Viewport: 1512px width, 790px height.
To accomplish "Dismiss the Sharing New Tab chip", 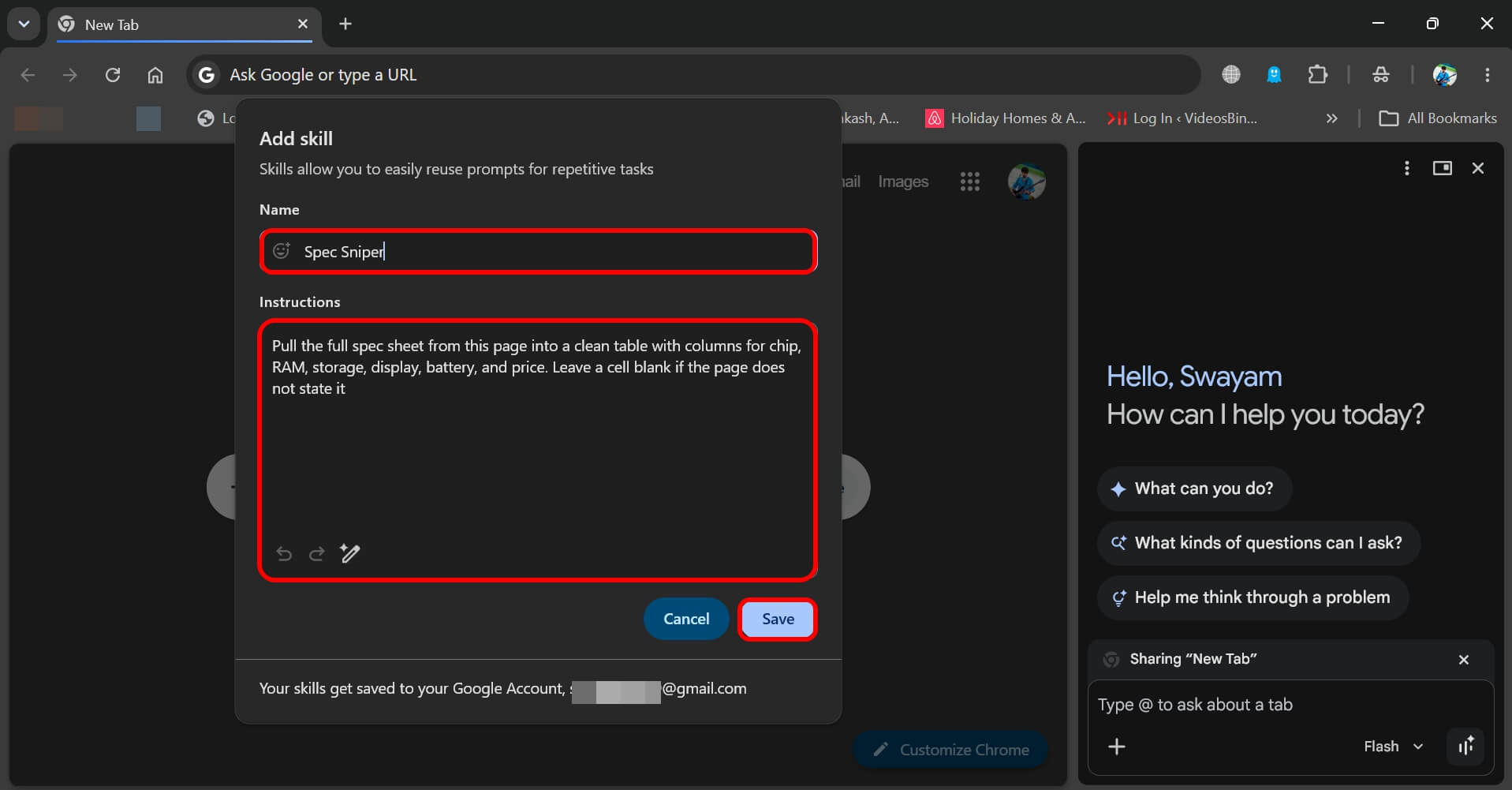I will pyautogui.click(x=1464, y=660).
